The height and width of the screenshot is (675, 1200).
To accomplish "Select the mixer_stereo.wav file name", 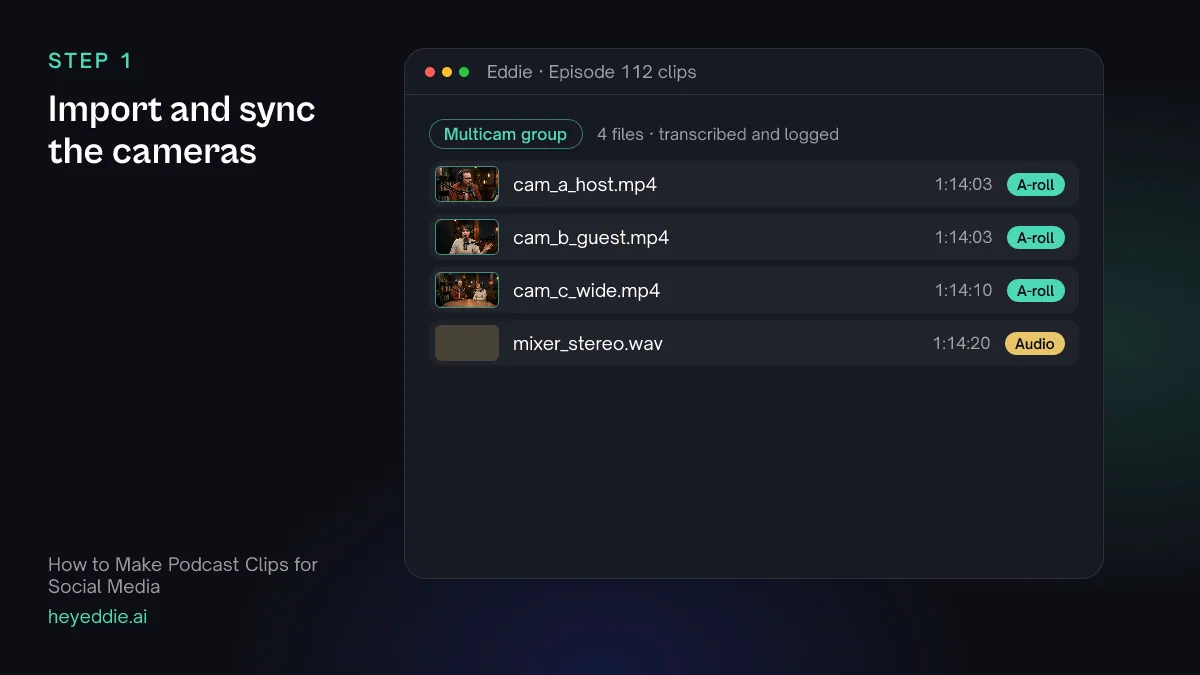I will (x=588, y=344).
